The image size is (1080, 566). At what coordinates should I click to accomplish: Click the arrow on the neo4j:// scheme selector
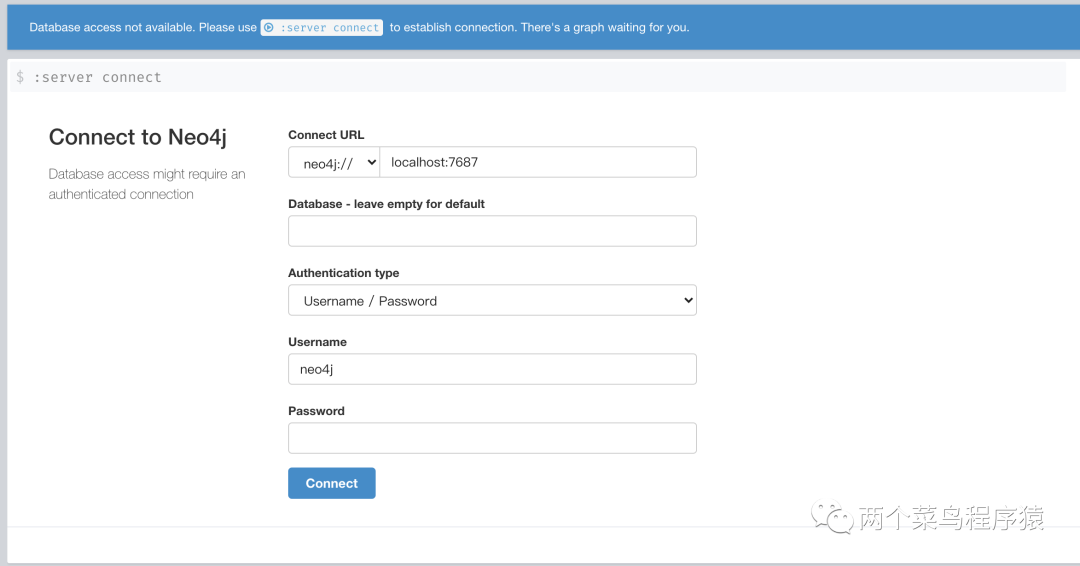pos(371,163)
